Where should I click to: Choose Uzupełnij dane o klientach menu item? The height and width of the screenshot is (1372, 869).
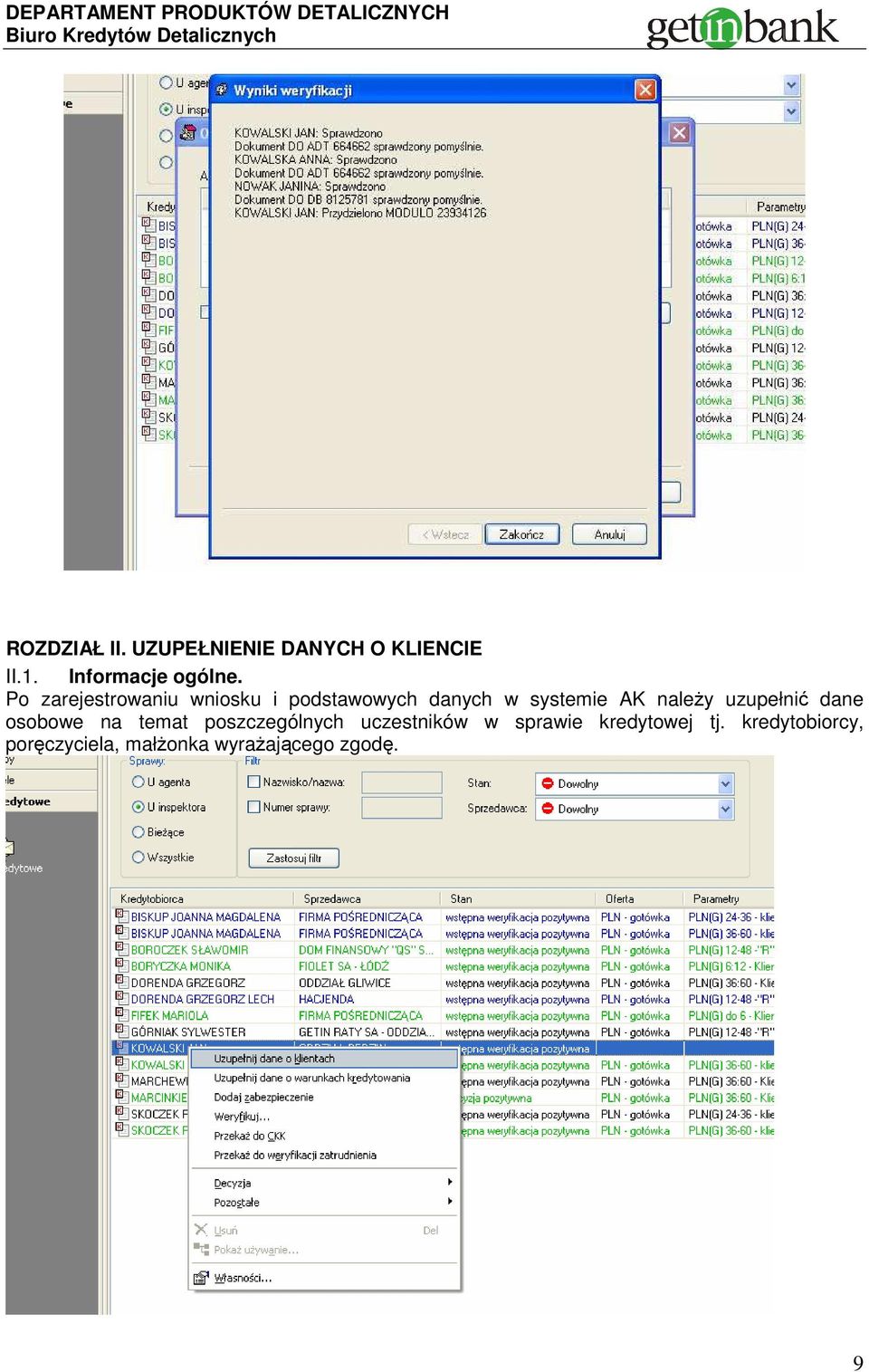click(324, 1058)
